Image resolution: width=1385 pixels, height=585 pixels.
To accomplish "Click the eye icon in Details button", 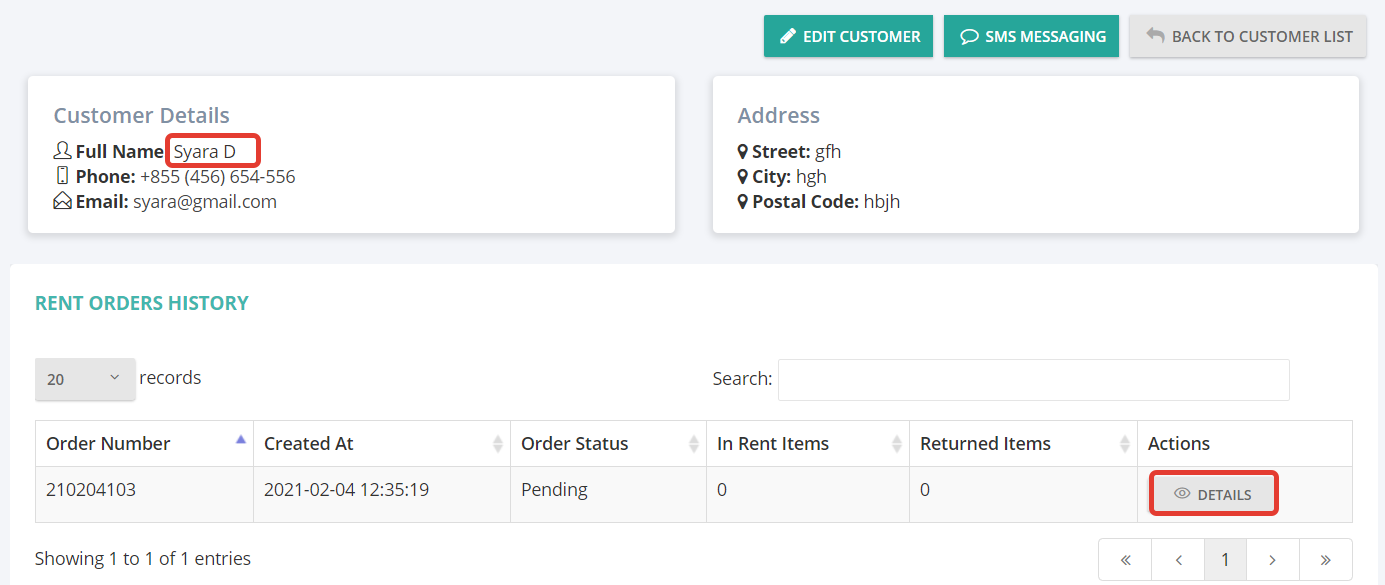I will [x=1182, y=494].
